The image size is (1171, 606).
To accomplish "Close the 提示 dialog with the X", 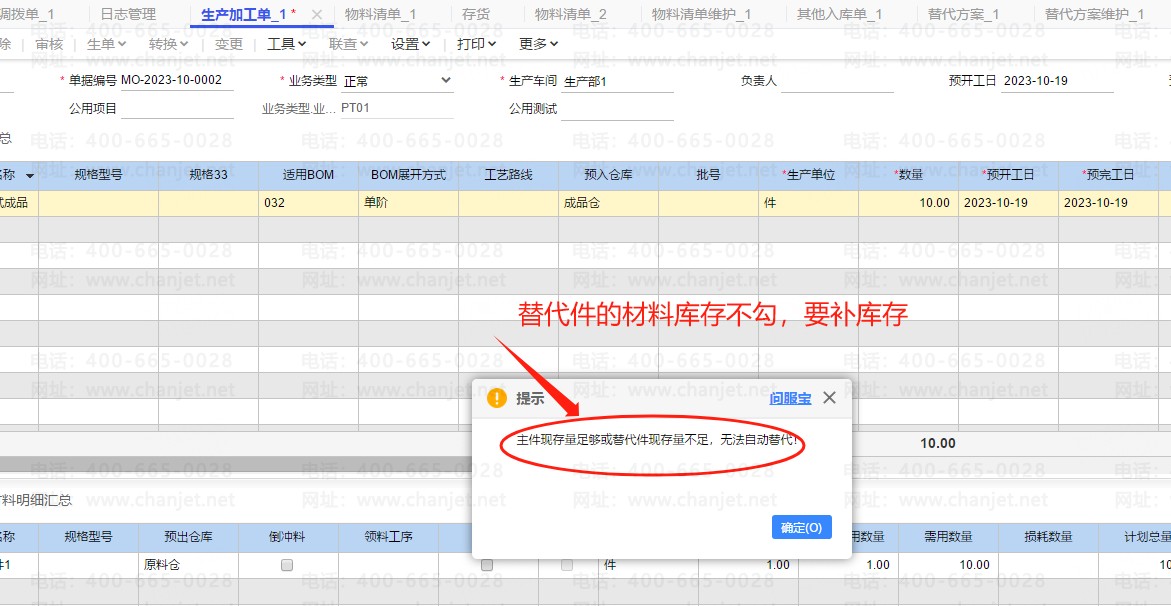I will (x=829, y=398).
